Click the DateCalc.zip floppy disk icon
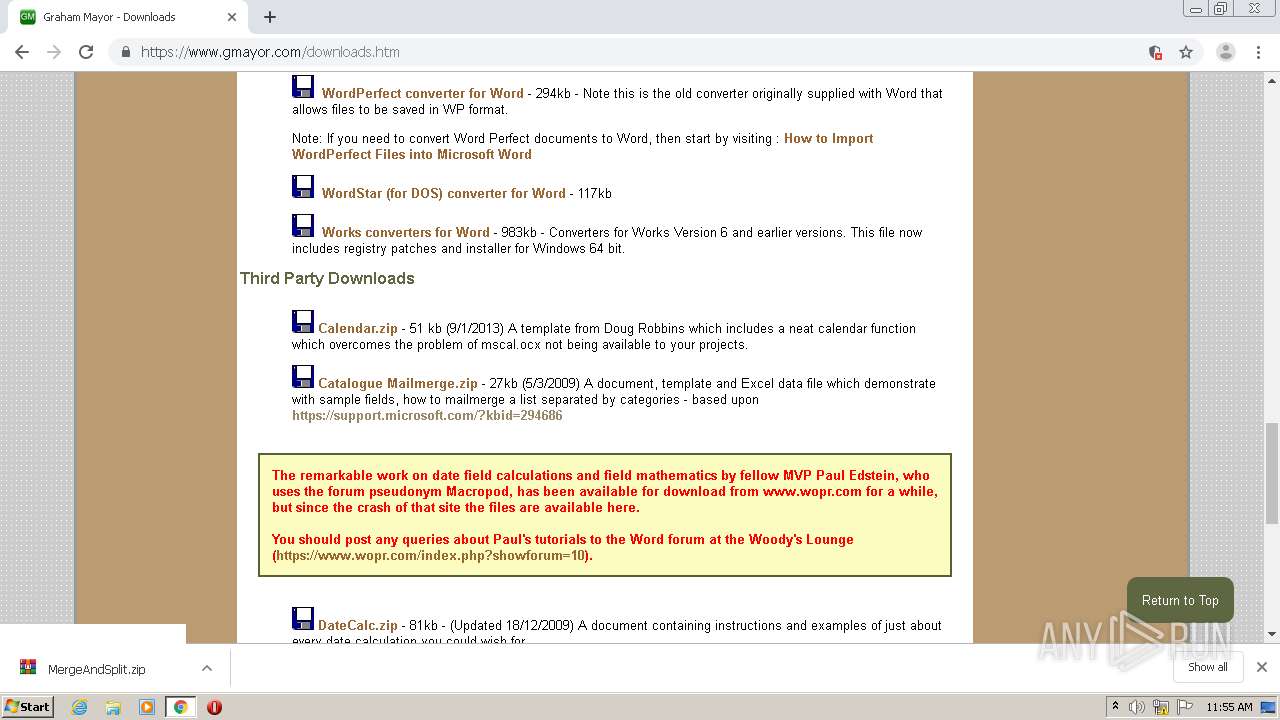The height and width of the screenshot is (720, 1280). click(x=303, y=619)
